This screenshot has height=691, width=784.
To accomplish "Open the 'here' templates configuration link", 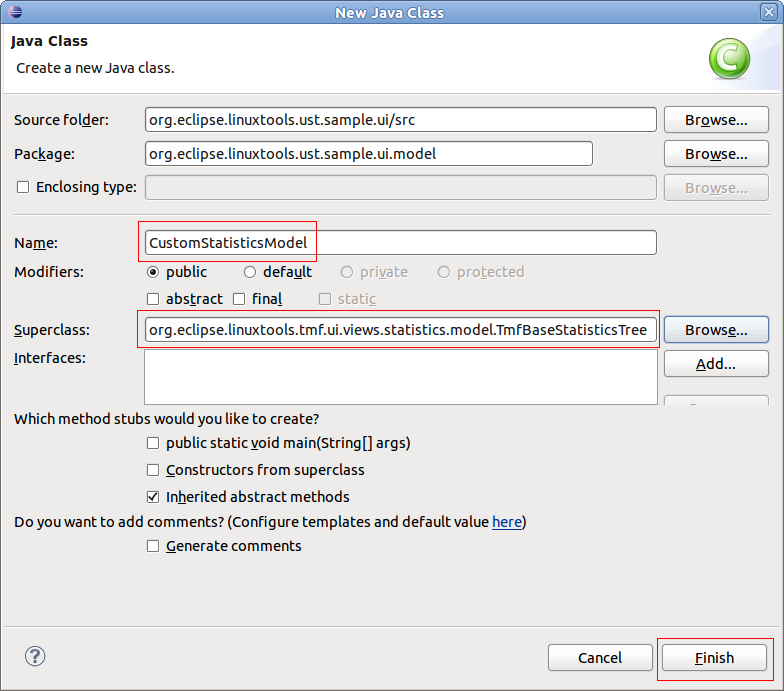I will pos(506,522).
